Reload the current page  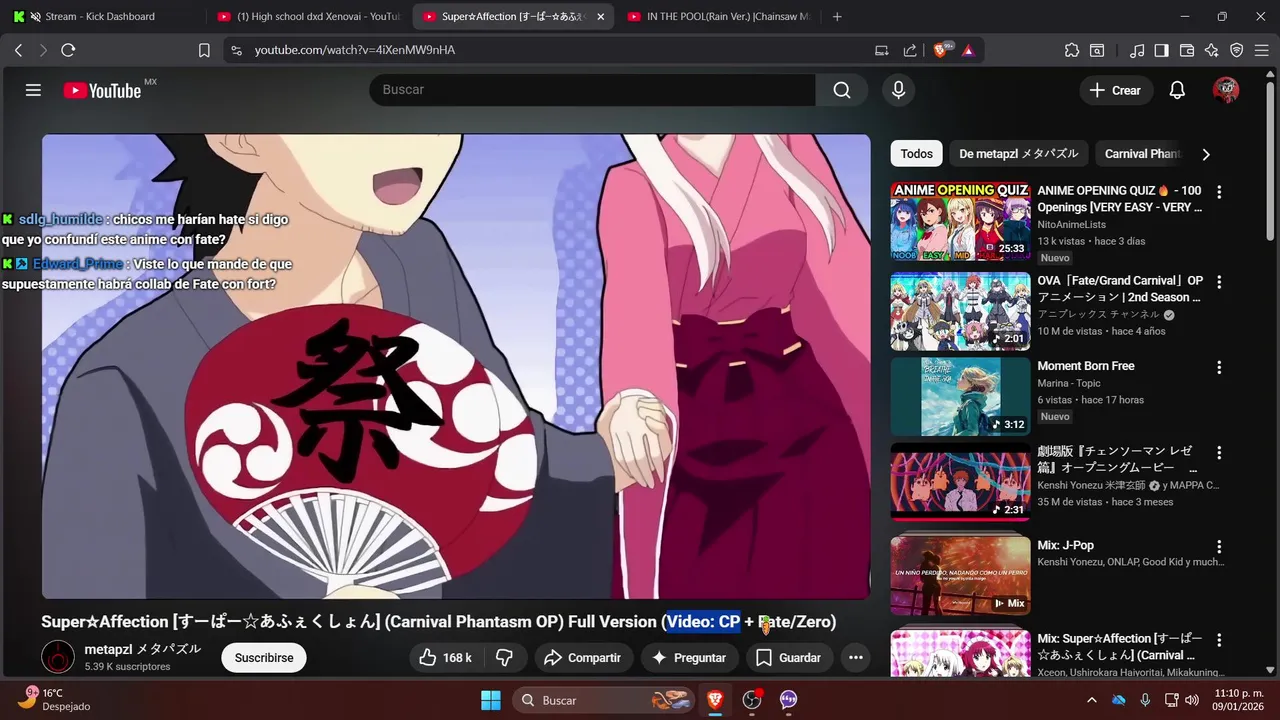pos(68,50)
